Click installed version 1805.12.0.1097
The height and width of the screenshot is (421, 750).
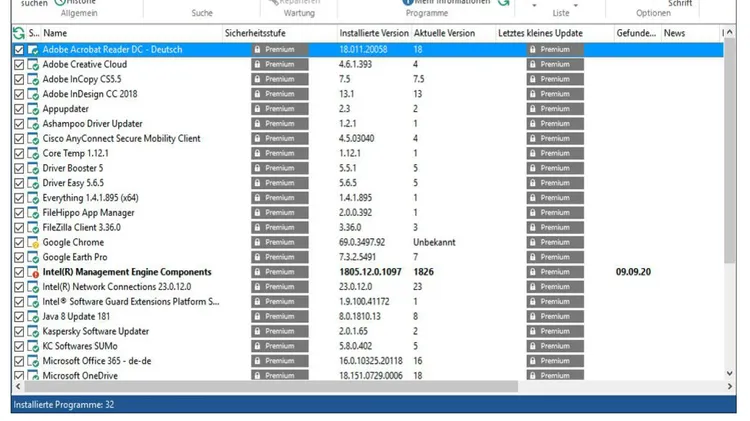370,272
